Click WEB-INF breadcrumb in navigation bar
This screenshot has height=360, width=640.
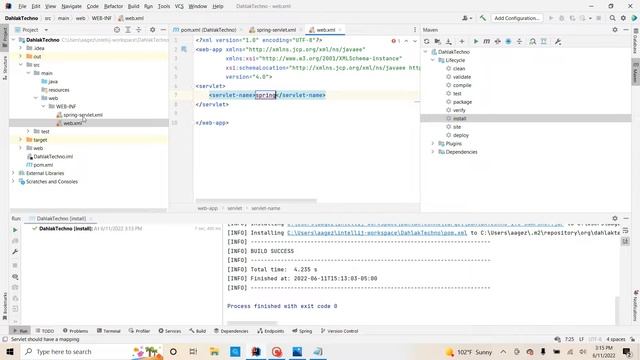pos(102,18)
